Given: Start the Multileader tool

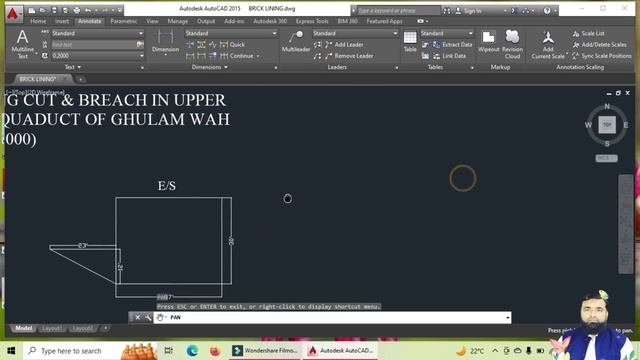Looking at the screenshot, I should tap(296, 41).
